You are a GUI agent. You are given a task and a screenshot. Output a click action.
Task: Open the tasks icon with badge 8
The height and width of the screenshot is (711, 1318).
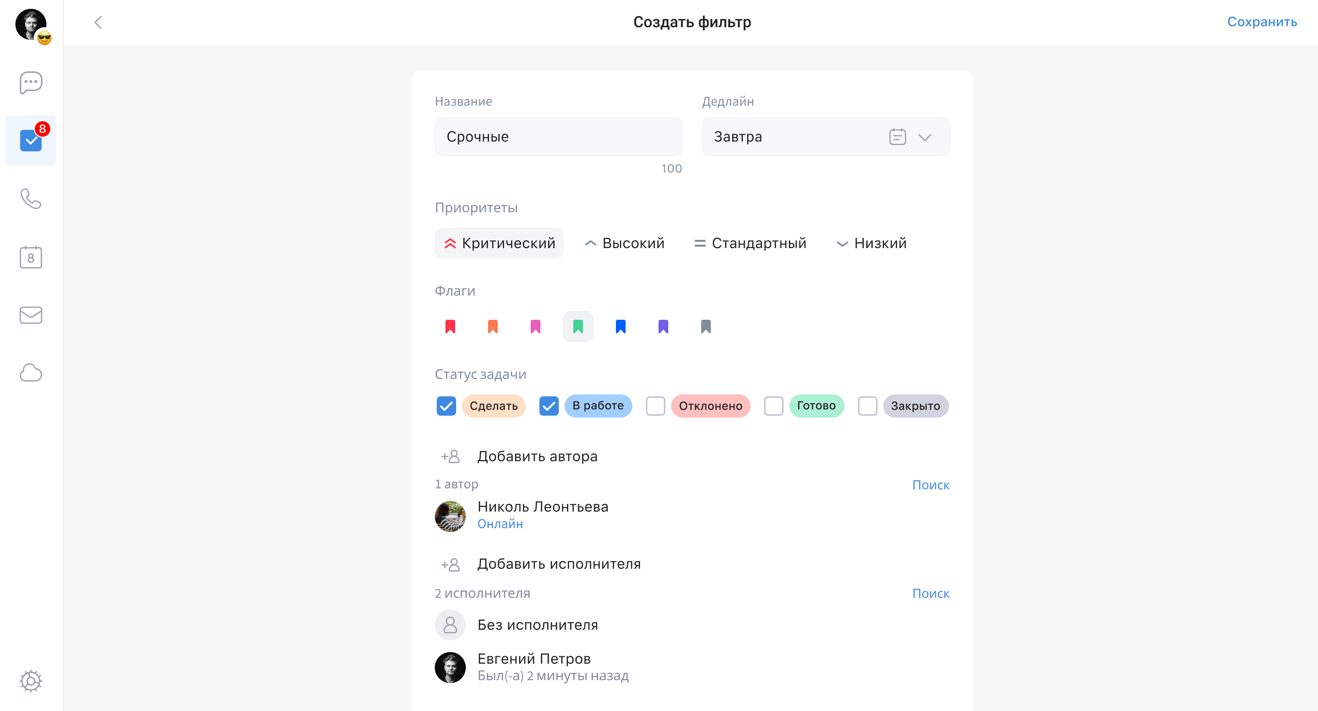[x=31, y=141]
